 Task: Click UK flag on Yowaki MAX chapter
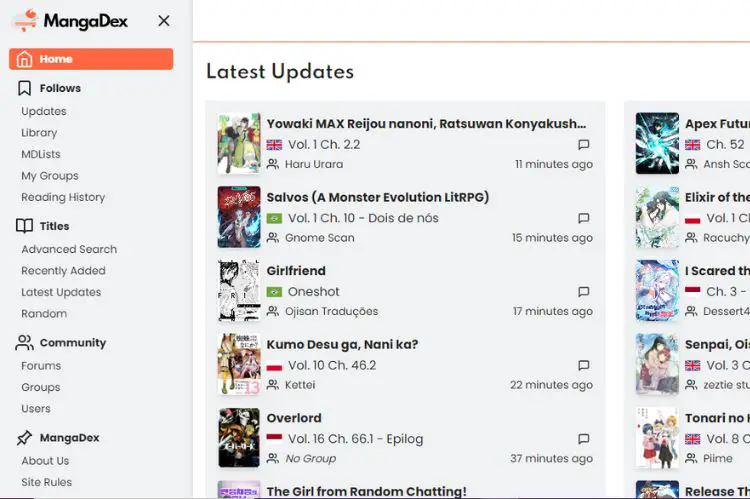pos(274,144)
